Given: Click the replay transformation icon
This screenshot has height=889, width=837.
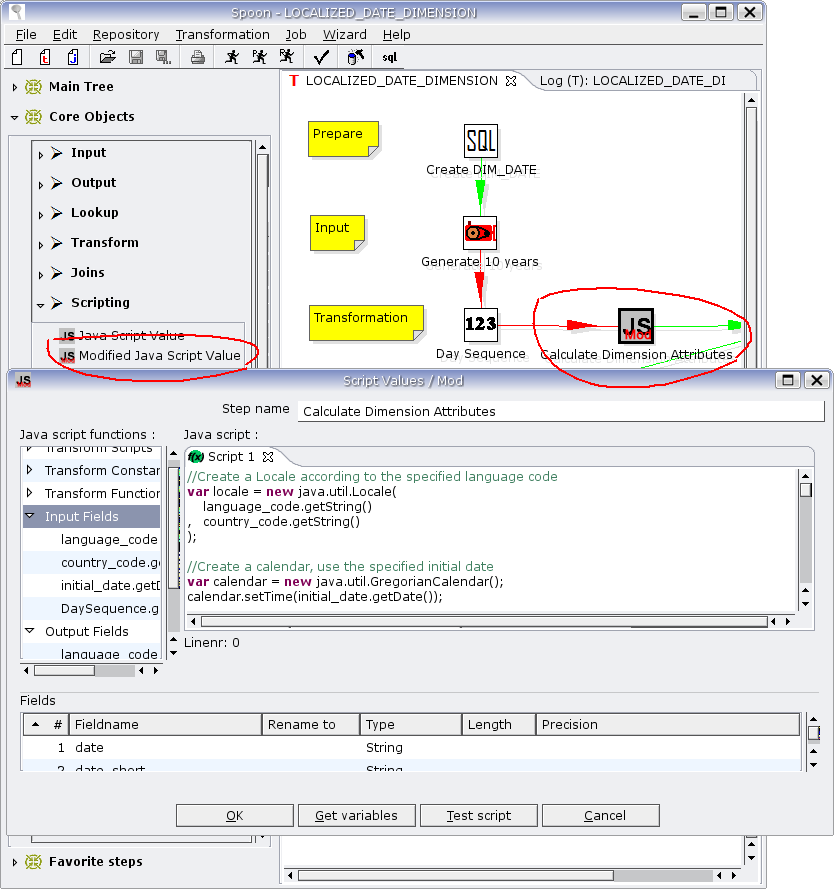Looking at the screenshot, I should tap(287, 57).
